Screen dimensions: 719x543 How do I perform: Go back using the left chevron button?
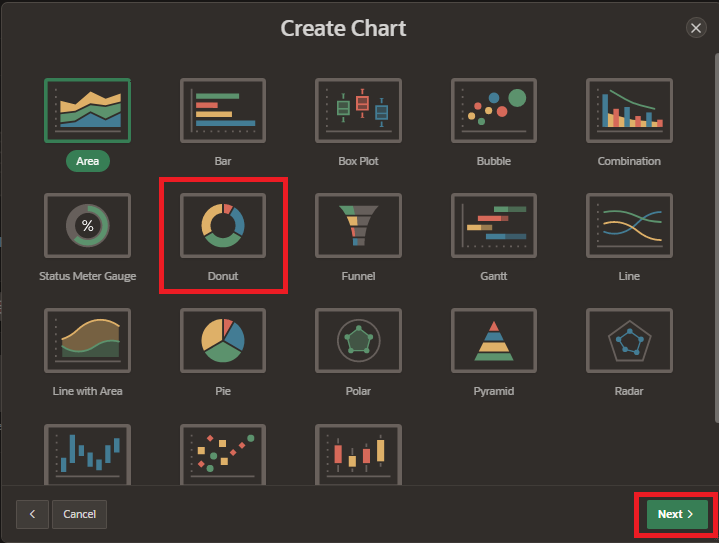coord(32,514)
